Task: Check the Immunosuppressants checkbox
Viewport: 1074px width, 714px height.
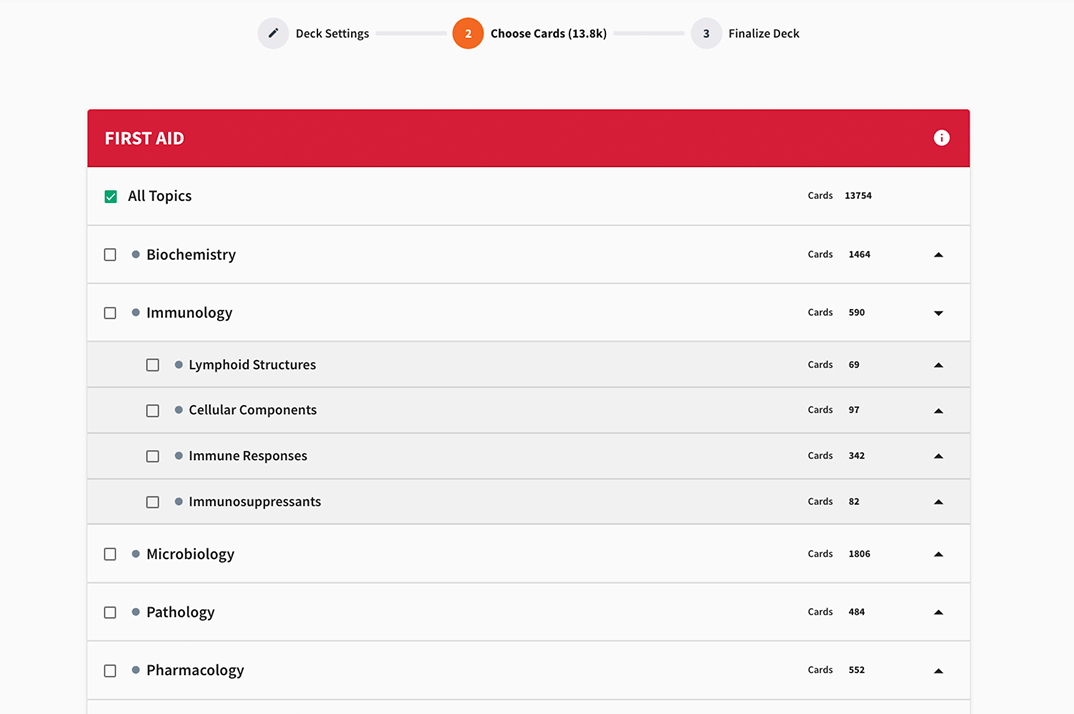Action: (153, 502)
